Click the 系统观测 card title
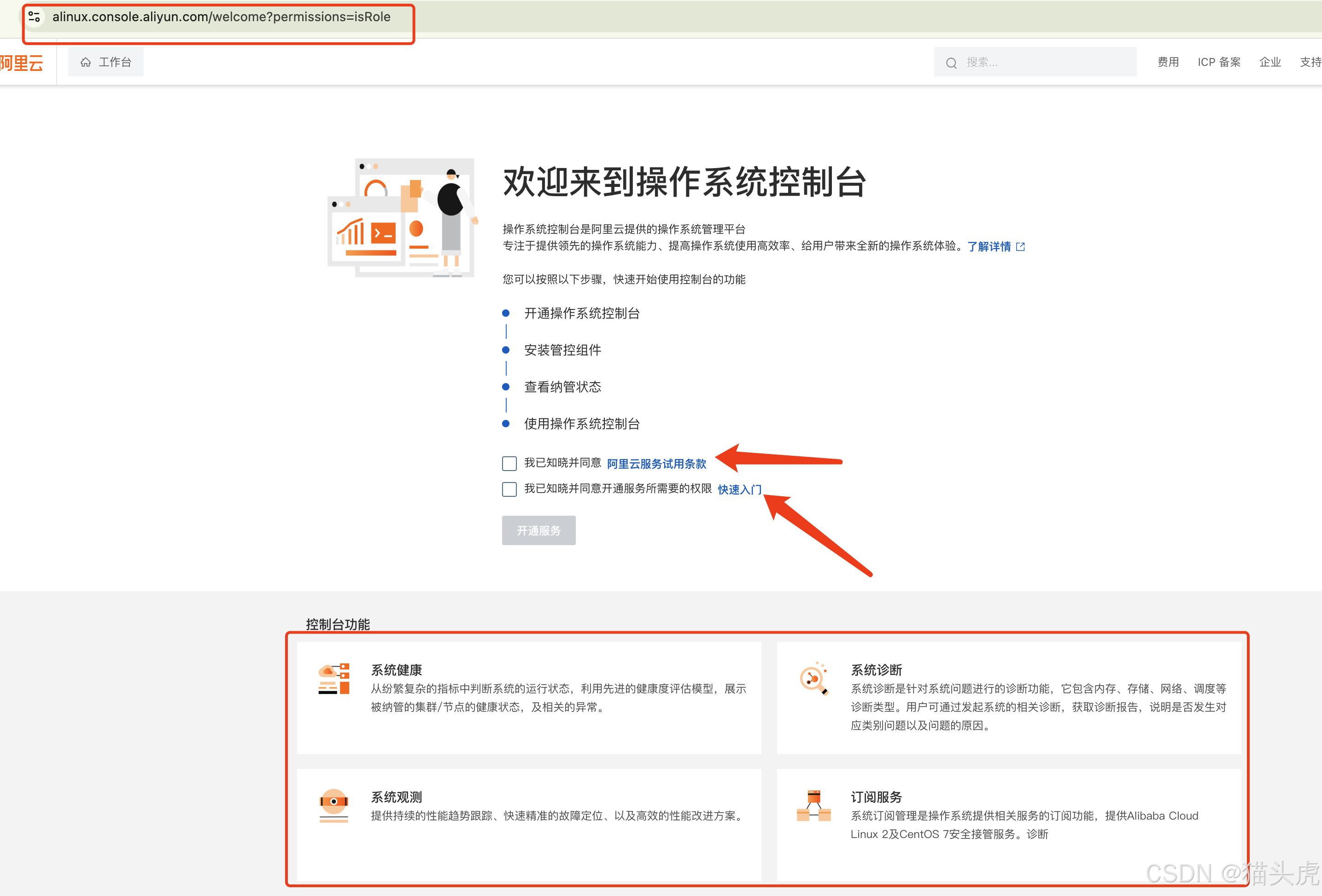1322x896 pixels. click(x=397, y=797)
